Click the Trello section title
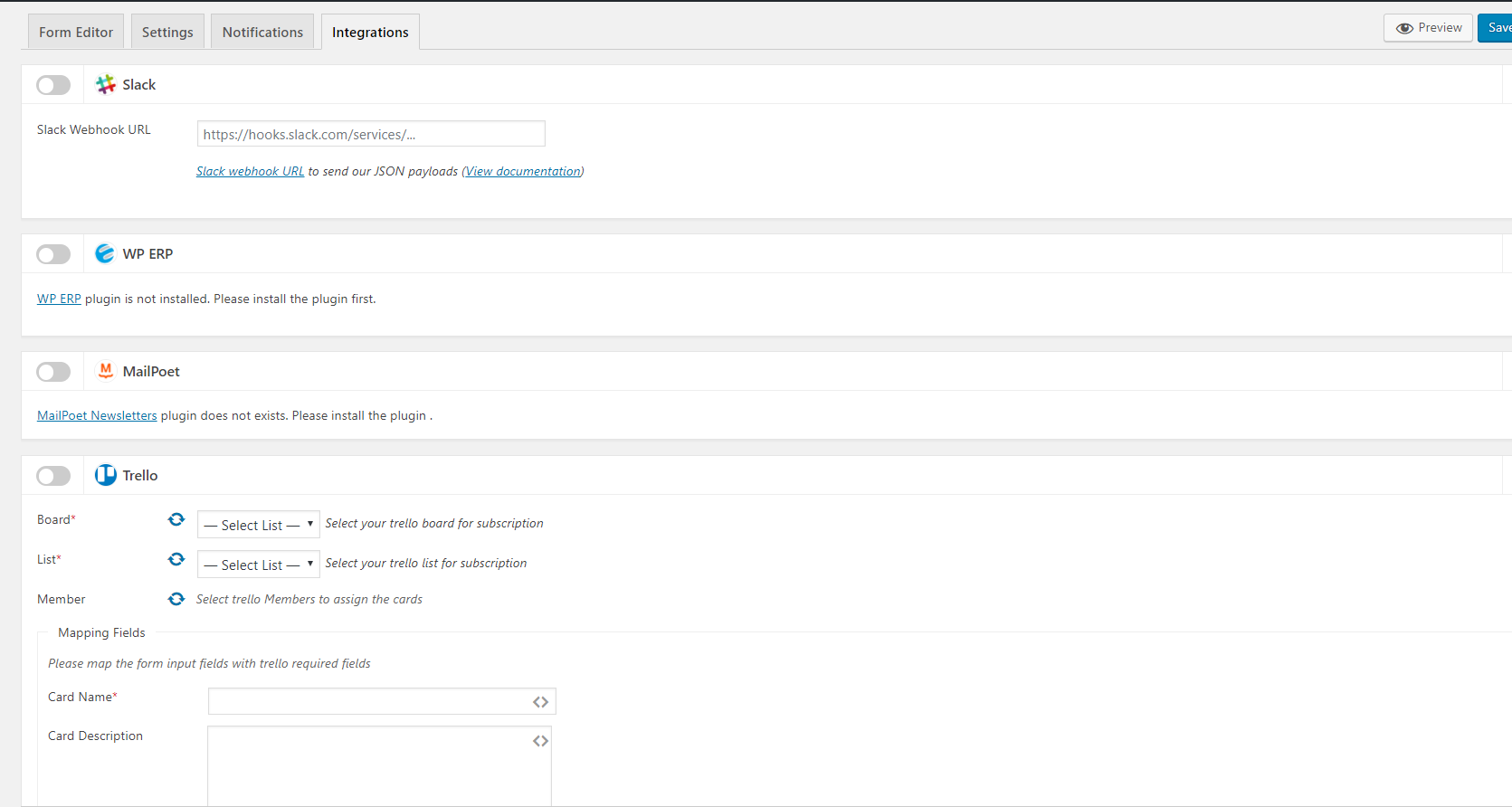The width and height of the screenshot is (1512, 807). click(140, 475)
